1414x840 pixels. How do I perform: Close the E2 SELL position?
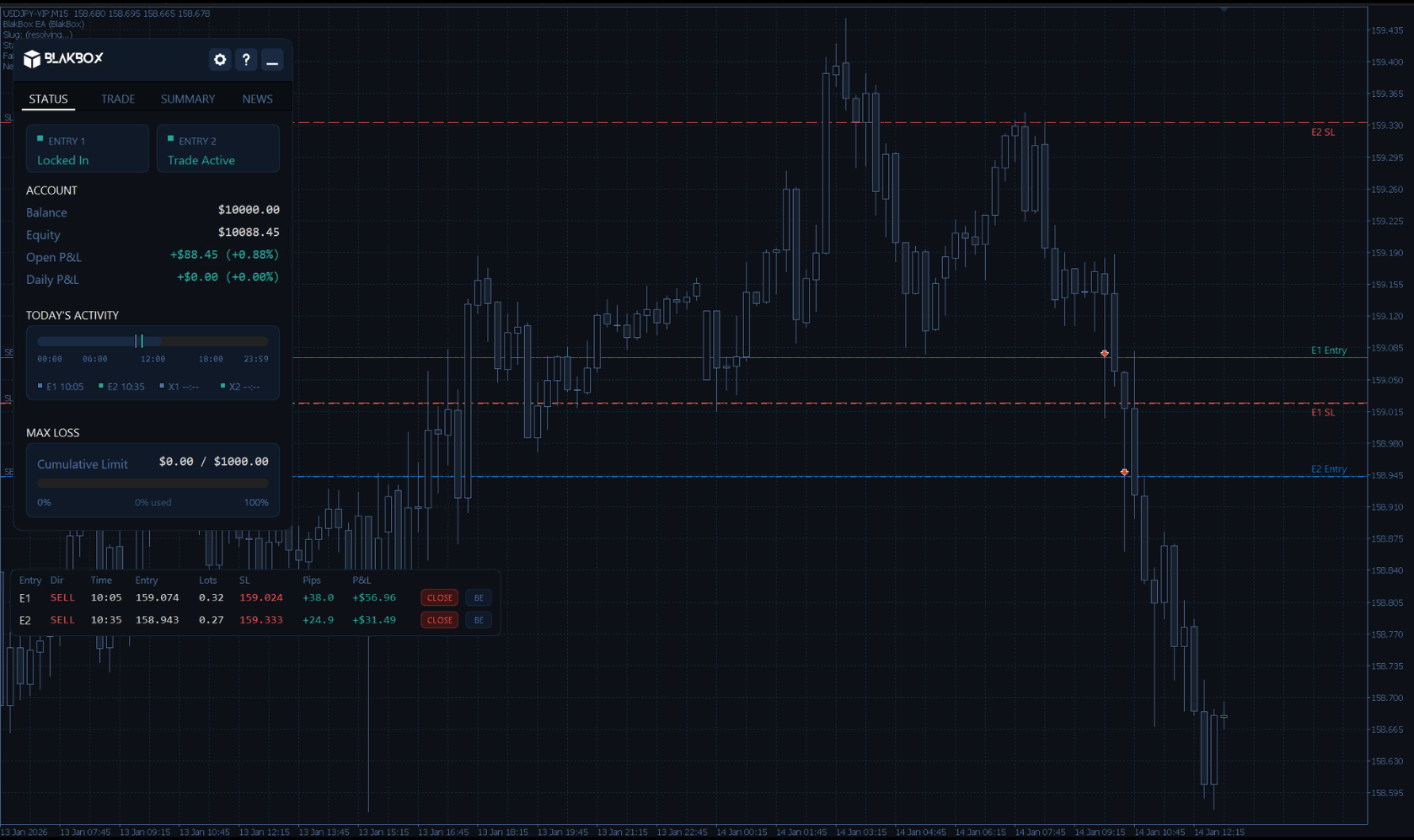438,619
